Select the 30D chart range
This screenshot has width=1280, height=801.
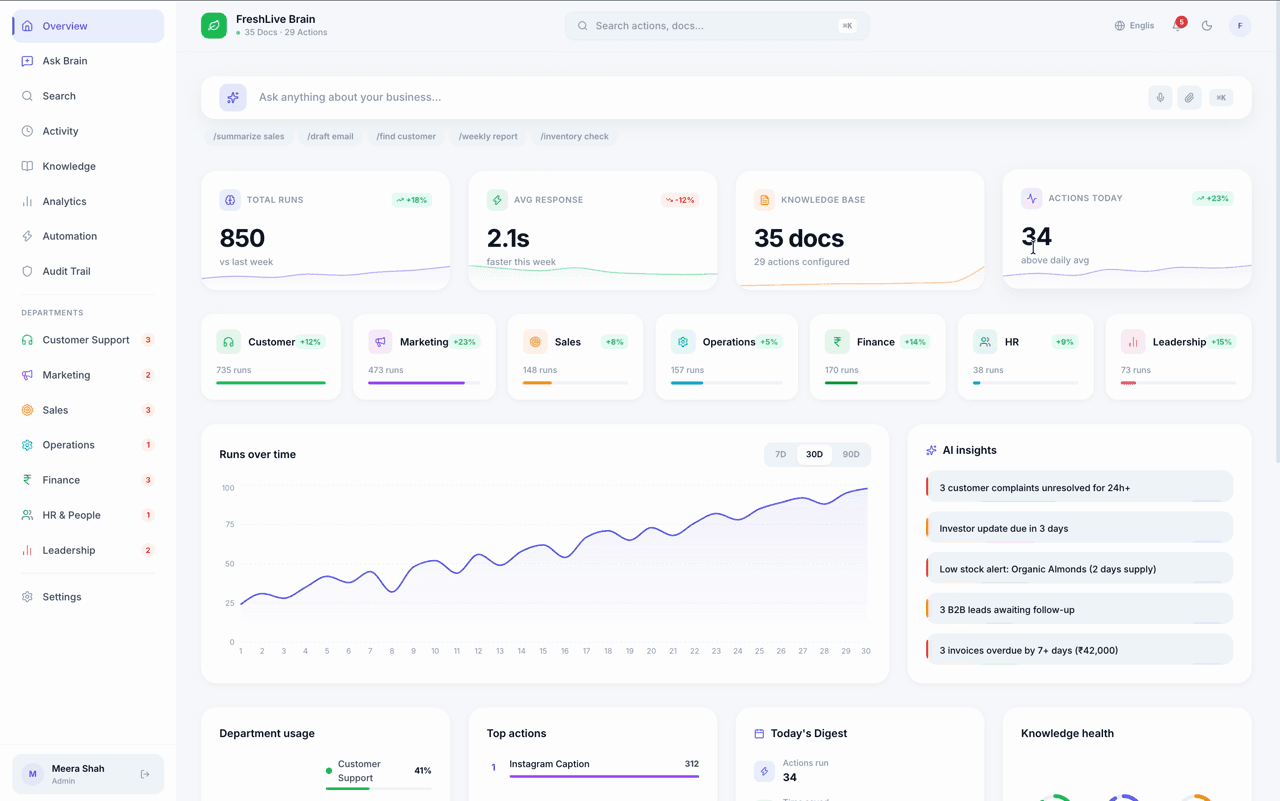(x=814, y=455)
